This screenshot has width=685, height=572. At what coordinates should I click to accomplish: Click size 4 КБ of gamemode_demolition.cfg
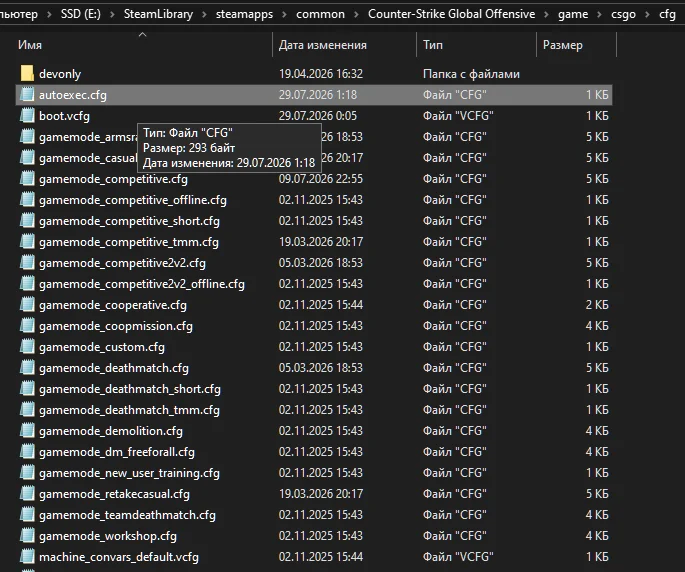pyautogui.click(x=597, y=430)
